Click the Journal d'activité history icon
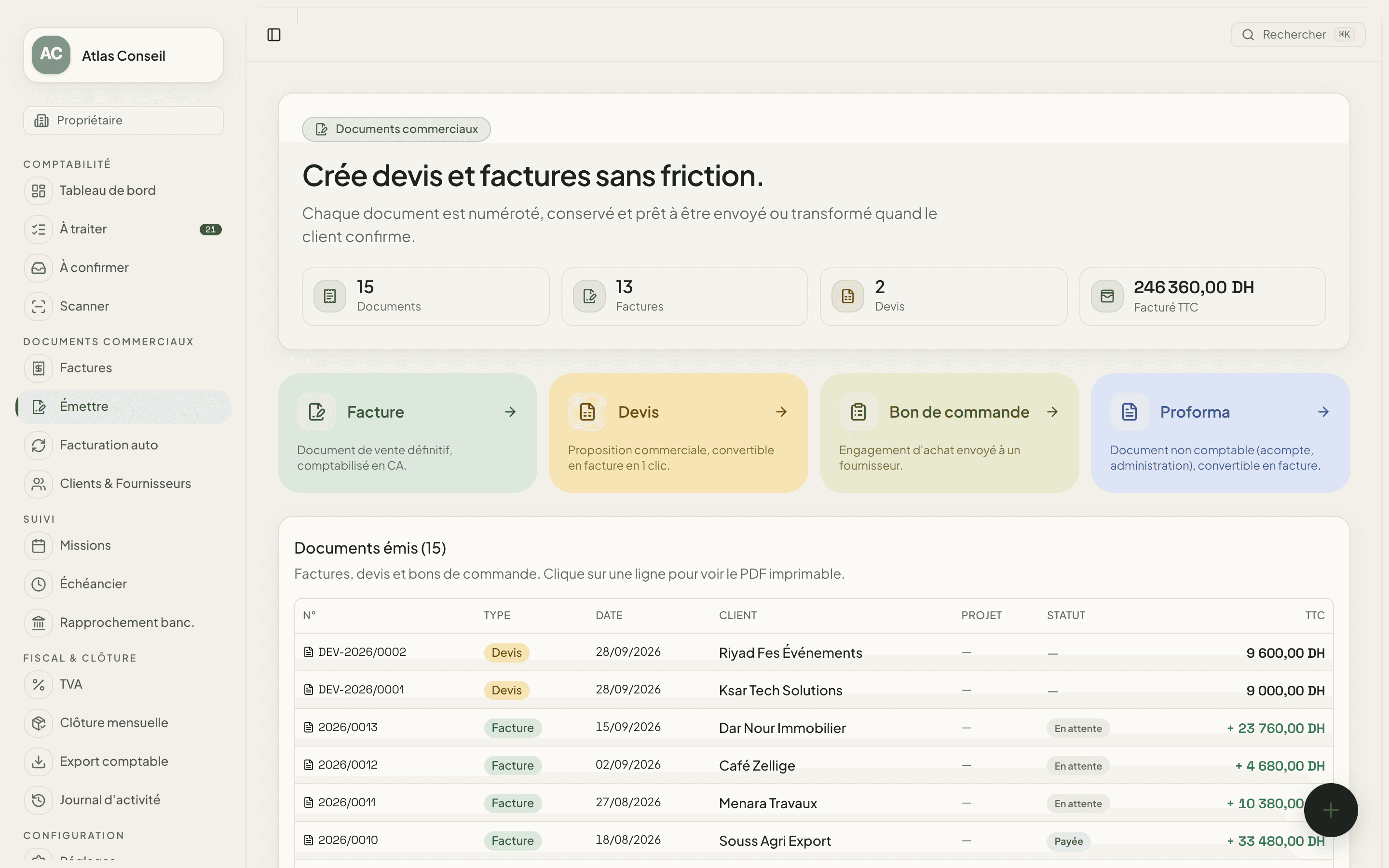 39,800
